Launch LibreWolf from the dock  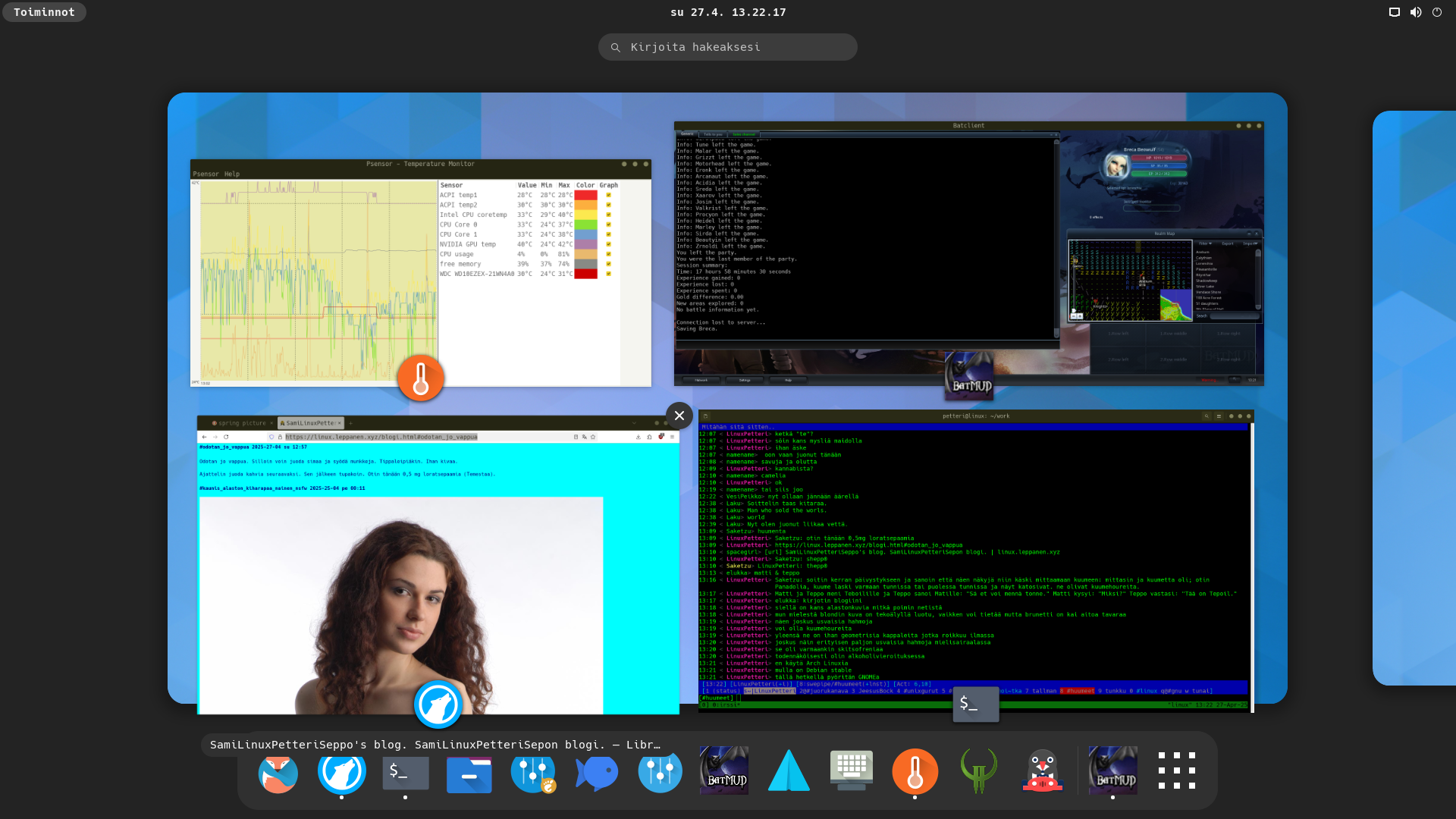click(341, 771)
